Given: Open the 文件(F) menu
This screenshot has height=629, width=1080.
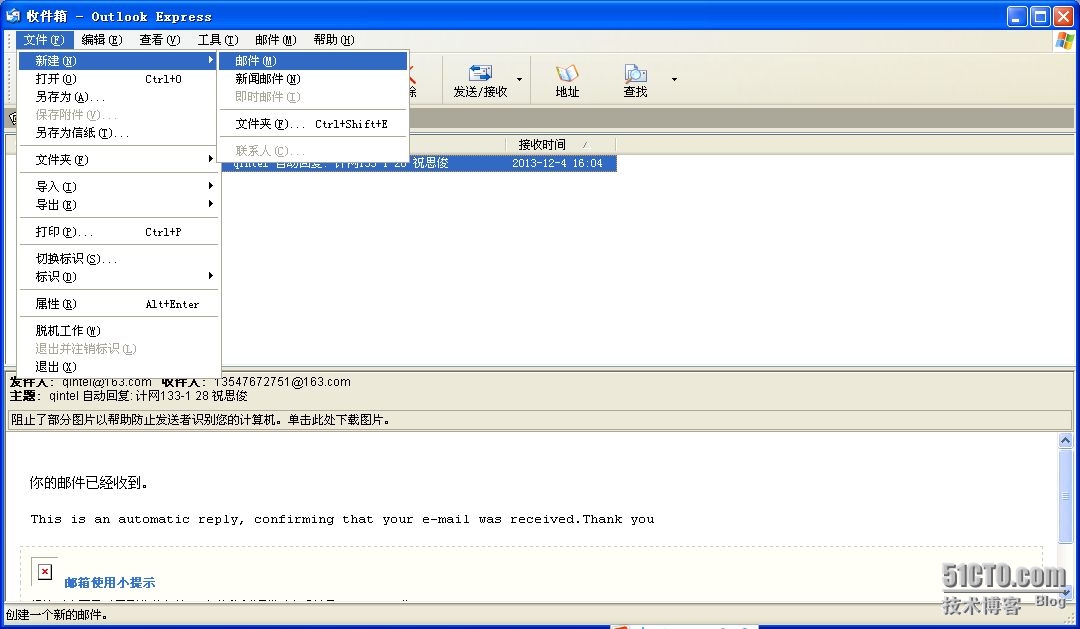Looking at the screenshot, I should 44,39.
